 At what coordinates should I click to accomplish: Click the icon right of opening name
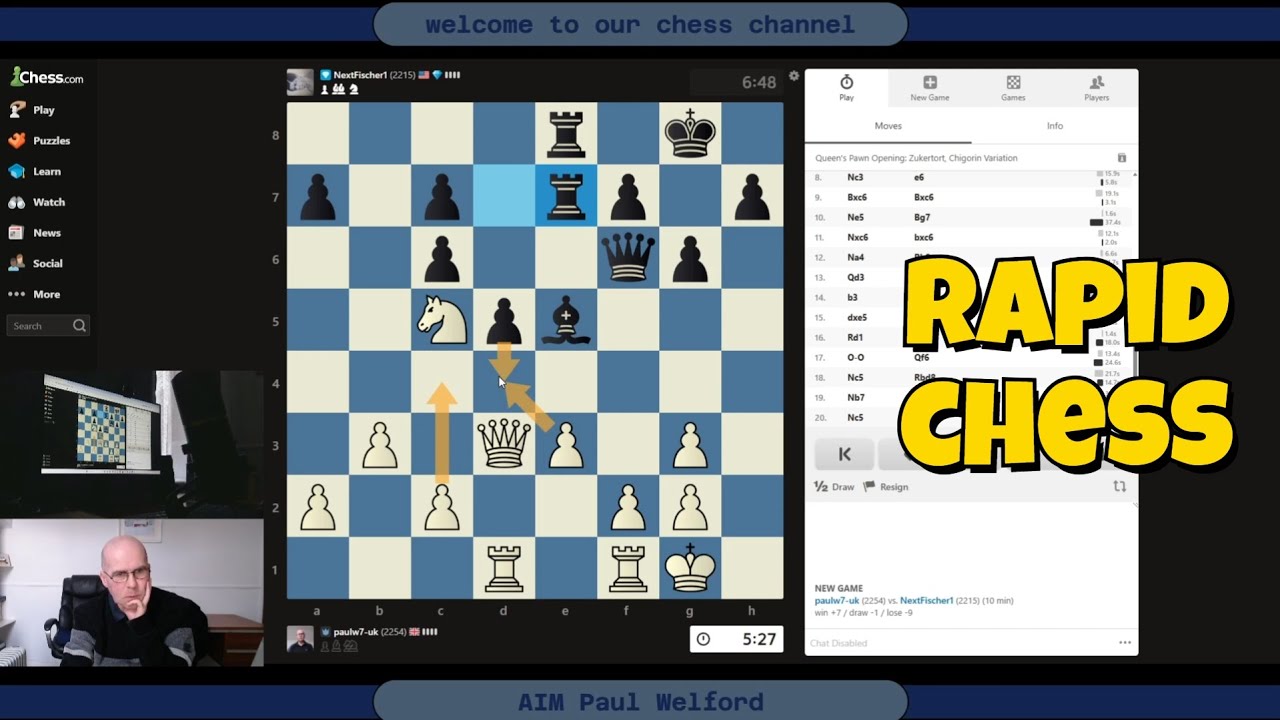point(1122,158)
